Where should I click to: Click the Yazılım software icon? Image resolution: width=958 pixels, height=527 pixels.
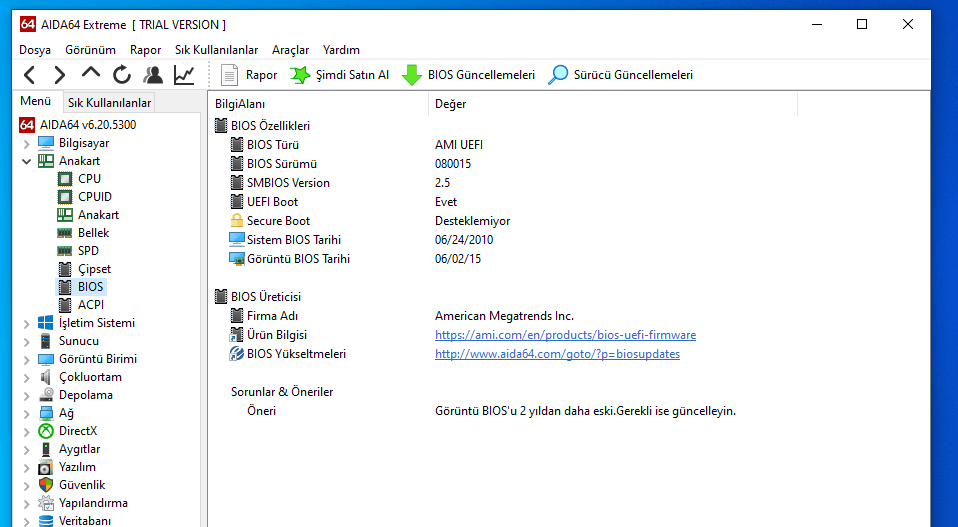click(46, 467)
